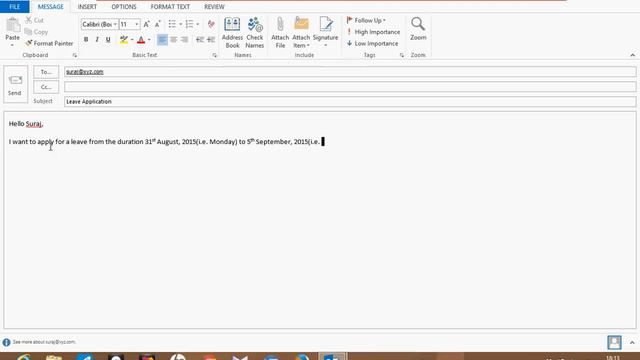
Task: Activate the Format Painter
Action: [x=49, y=43]
